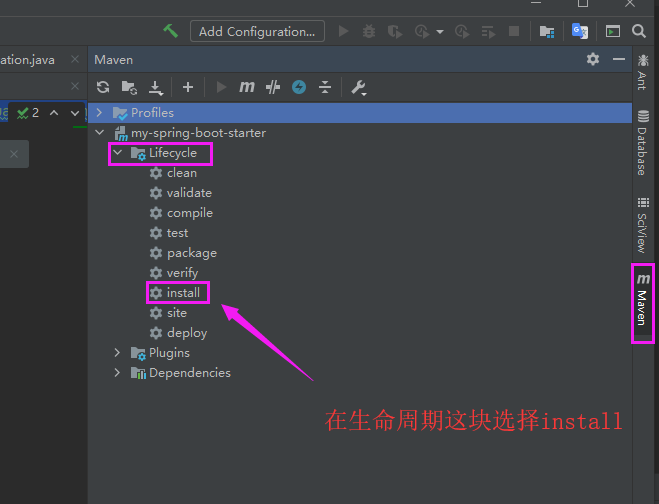This screenshot has width=659, height=504.
Task: Dismiss the gray popup with X
Action: (x=14, y=154)
